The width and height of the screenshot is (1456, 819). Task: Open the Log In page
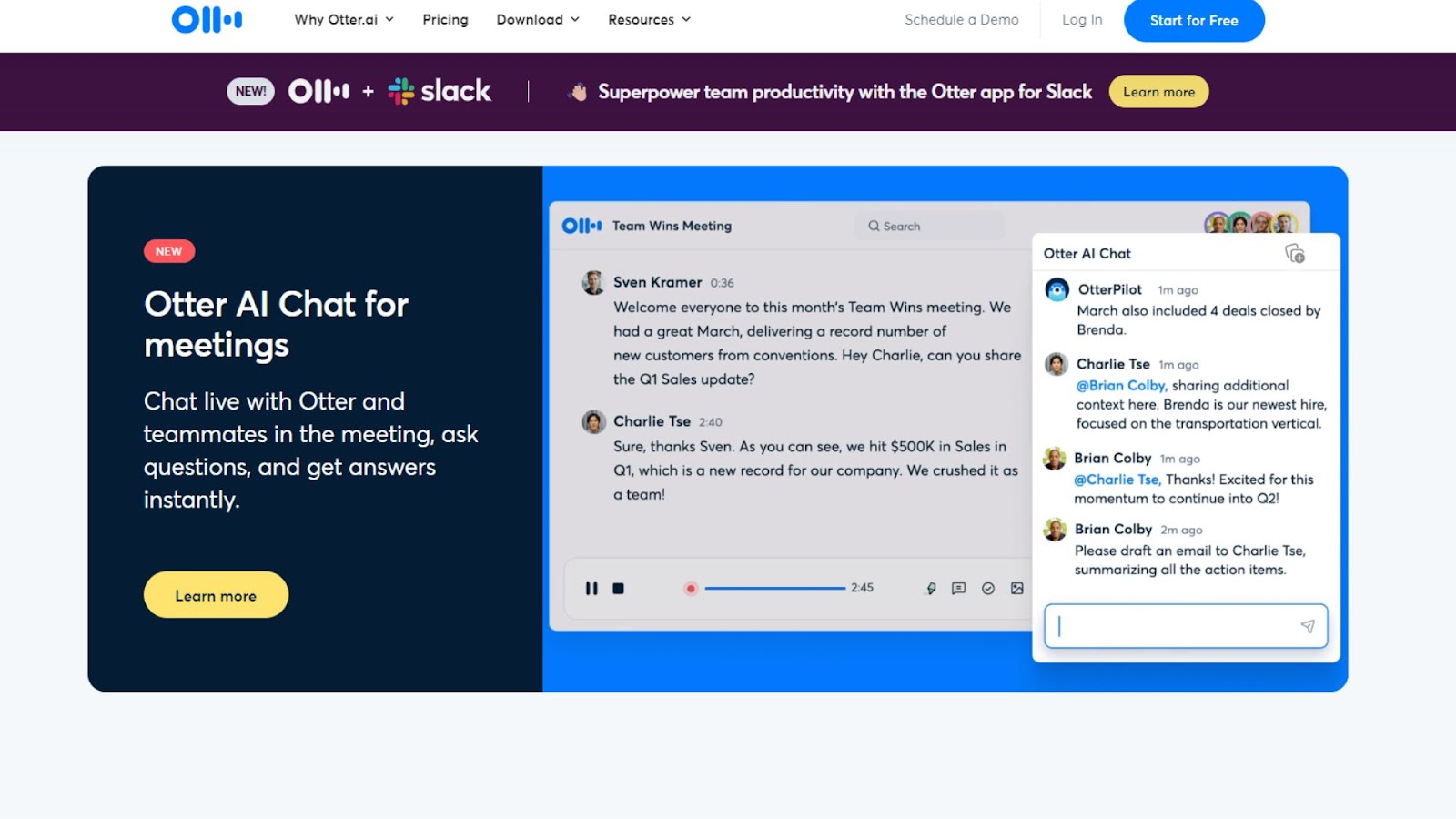coord(1081,20)
